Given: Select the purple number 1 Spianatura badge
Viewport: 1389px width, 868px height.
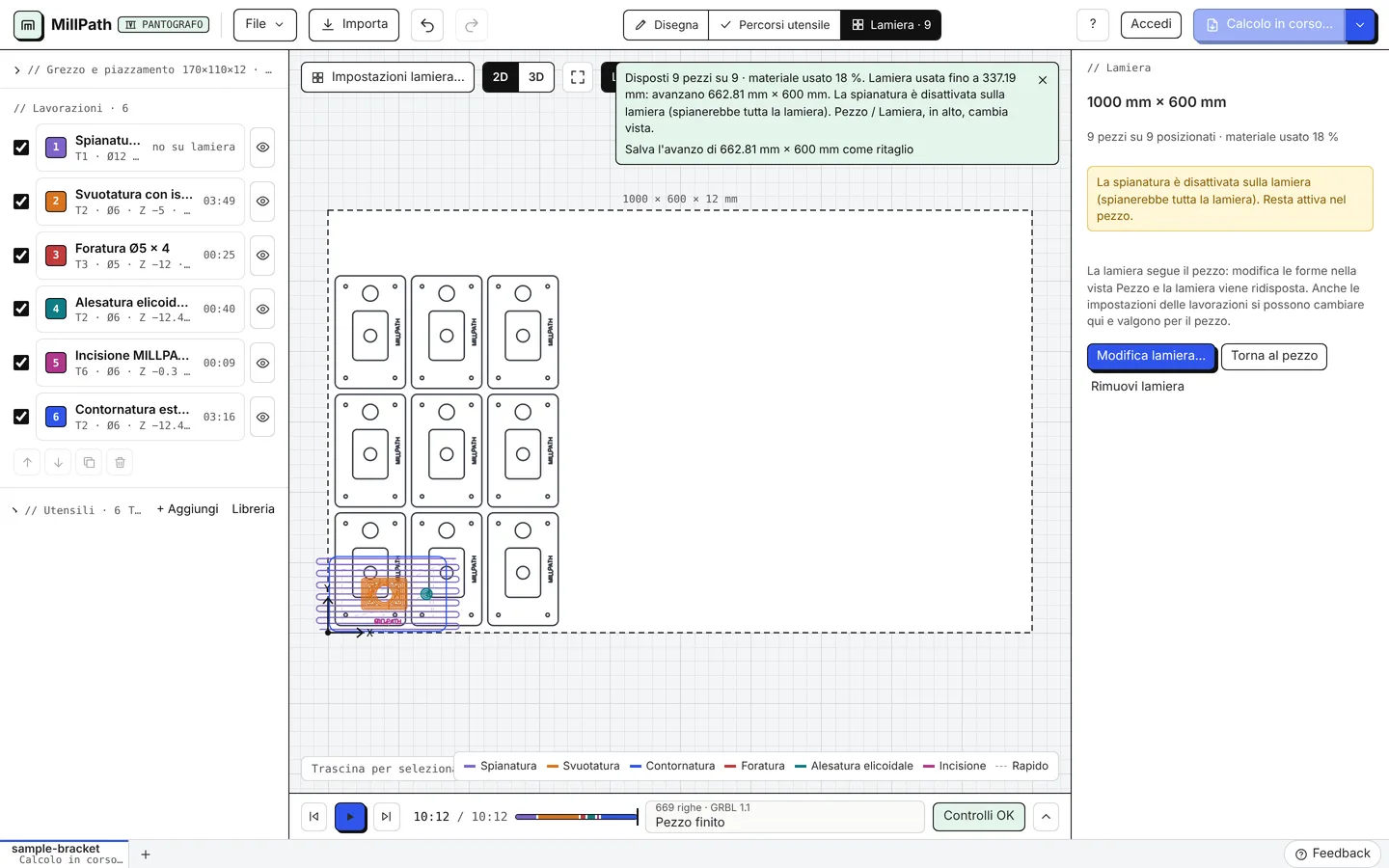Looking at the screenshot, I should 56,148.
